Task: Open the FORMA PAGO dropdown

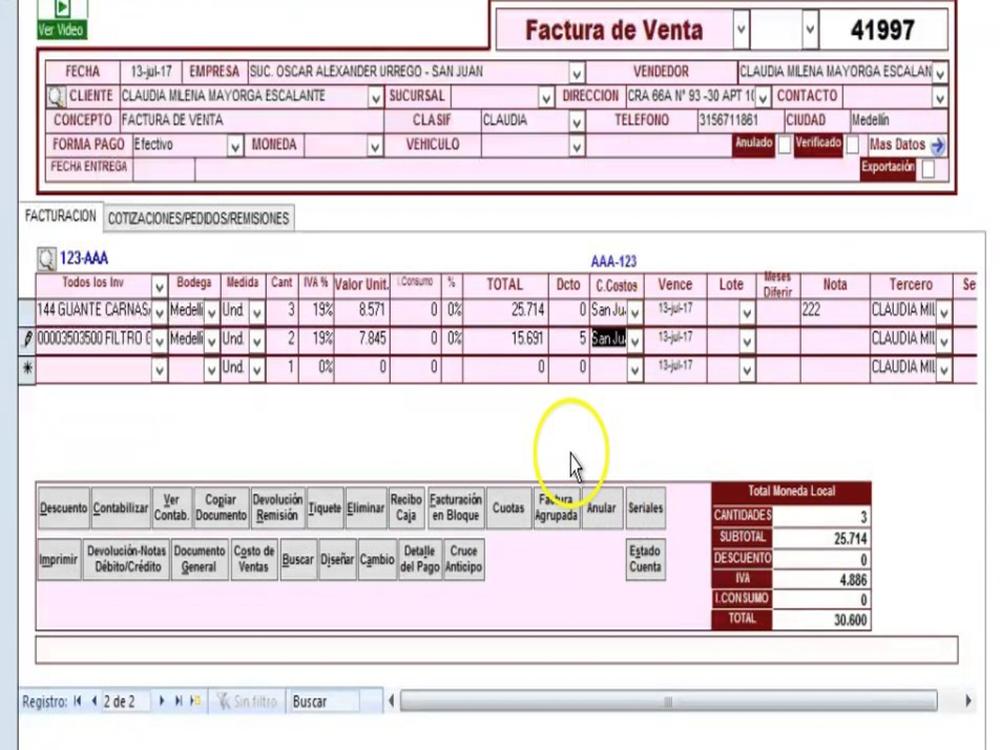Action: pos(235,146)
